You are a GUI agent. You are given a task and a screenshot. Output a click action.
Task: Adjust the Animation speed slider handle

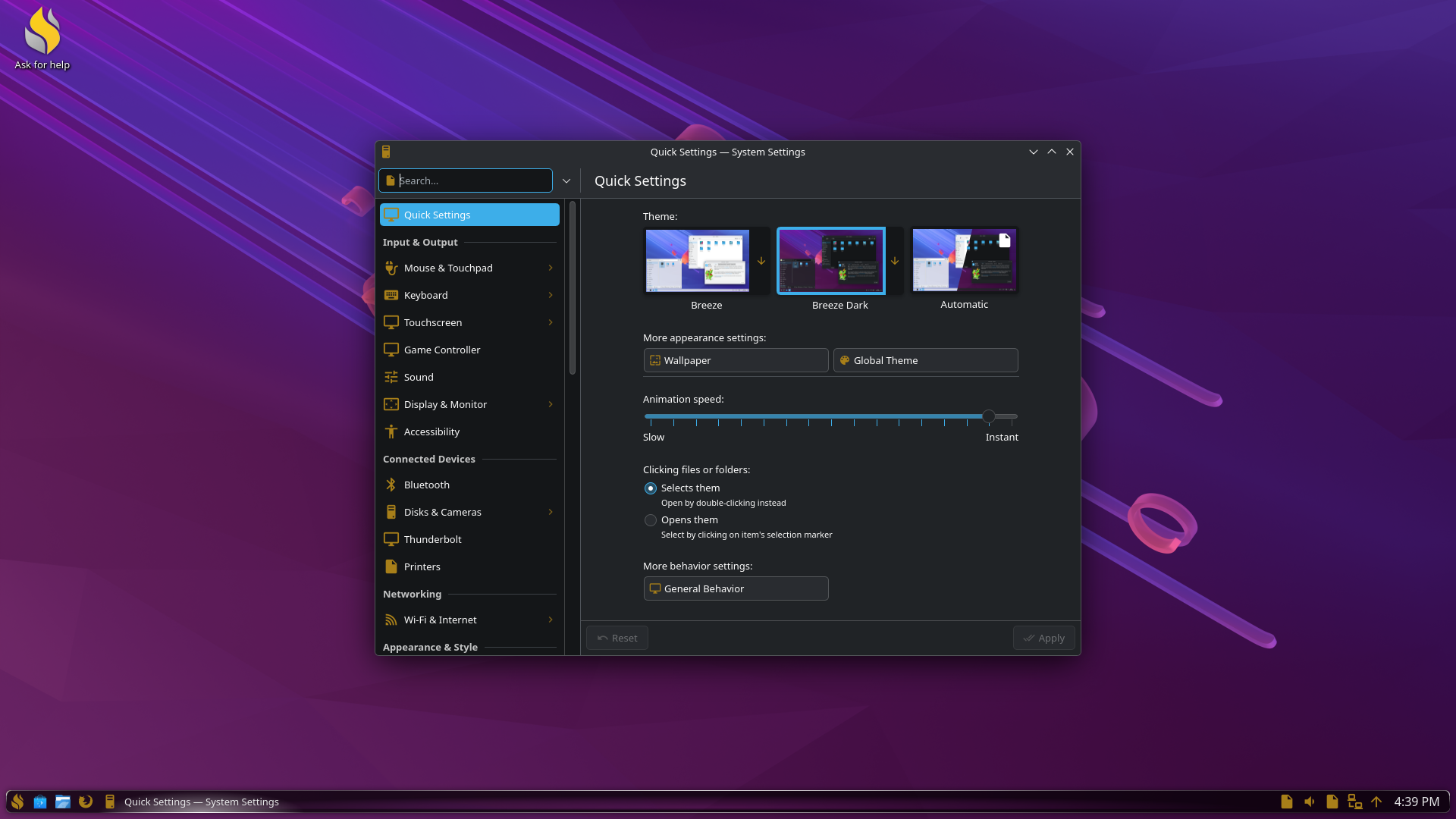click(x=988, y=416)
